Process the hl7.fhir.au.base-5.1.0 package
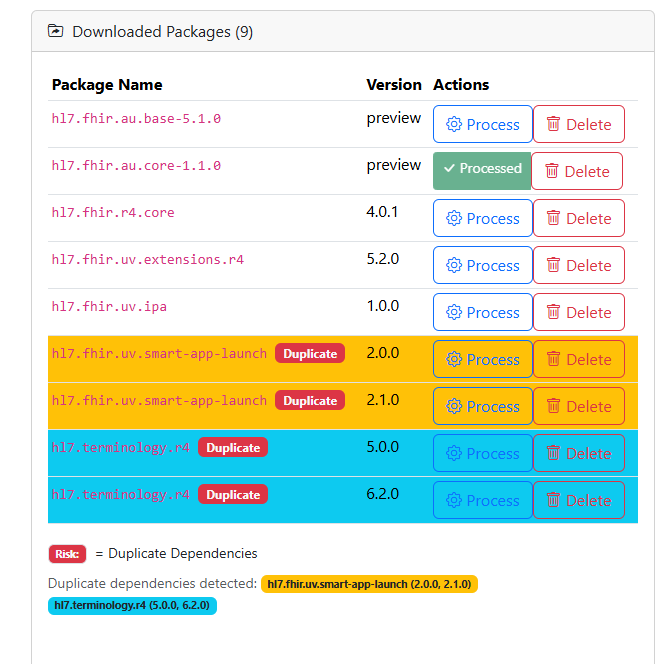 click(482, 124)
